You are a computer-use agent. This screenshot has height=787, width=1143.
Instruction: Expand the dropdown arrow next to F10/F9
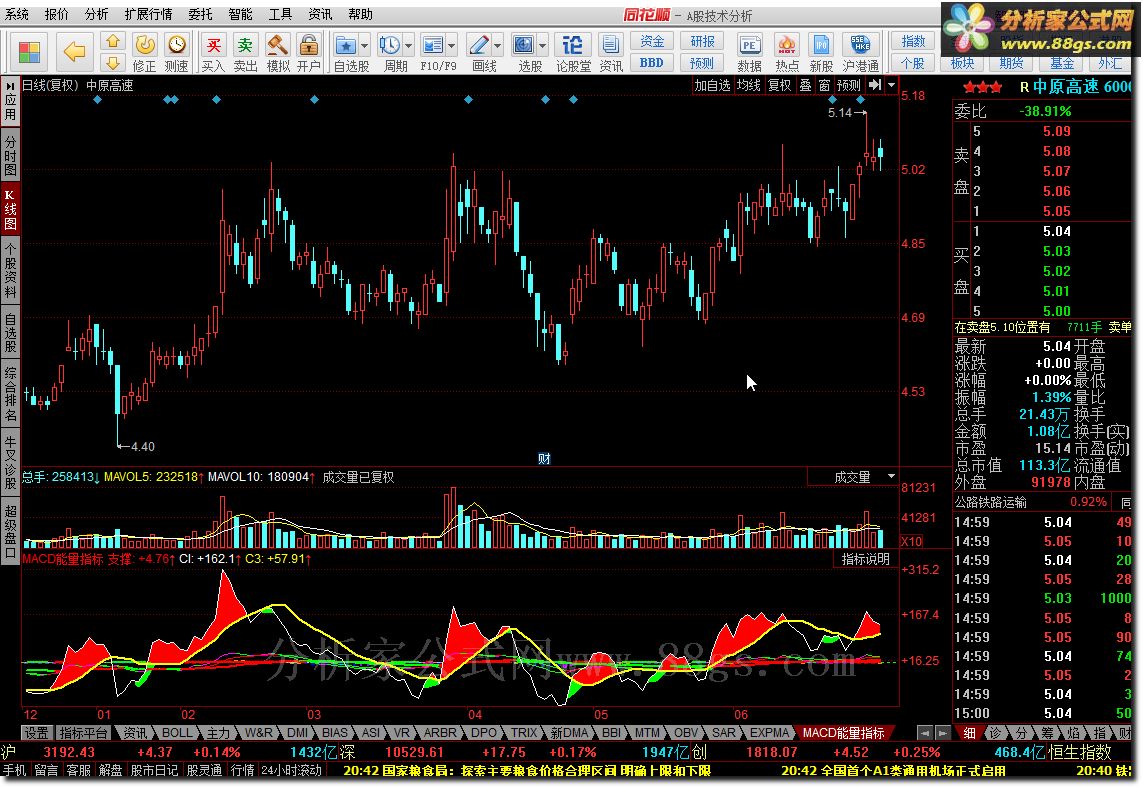click(452, 45)
